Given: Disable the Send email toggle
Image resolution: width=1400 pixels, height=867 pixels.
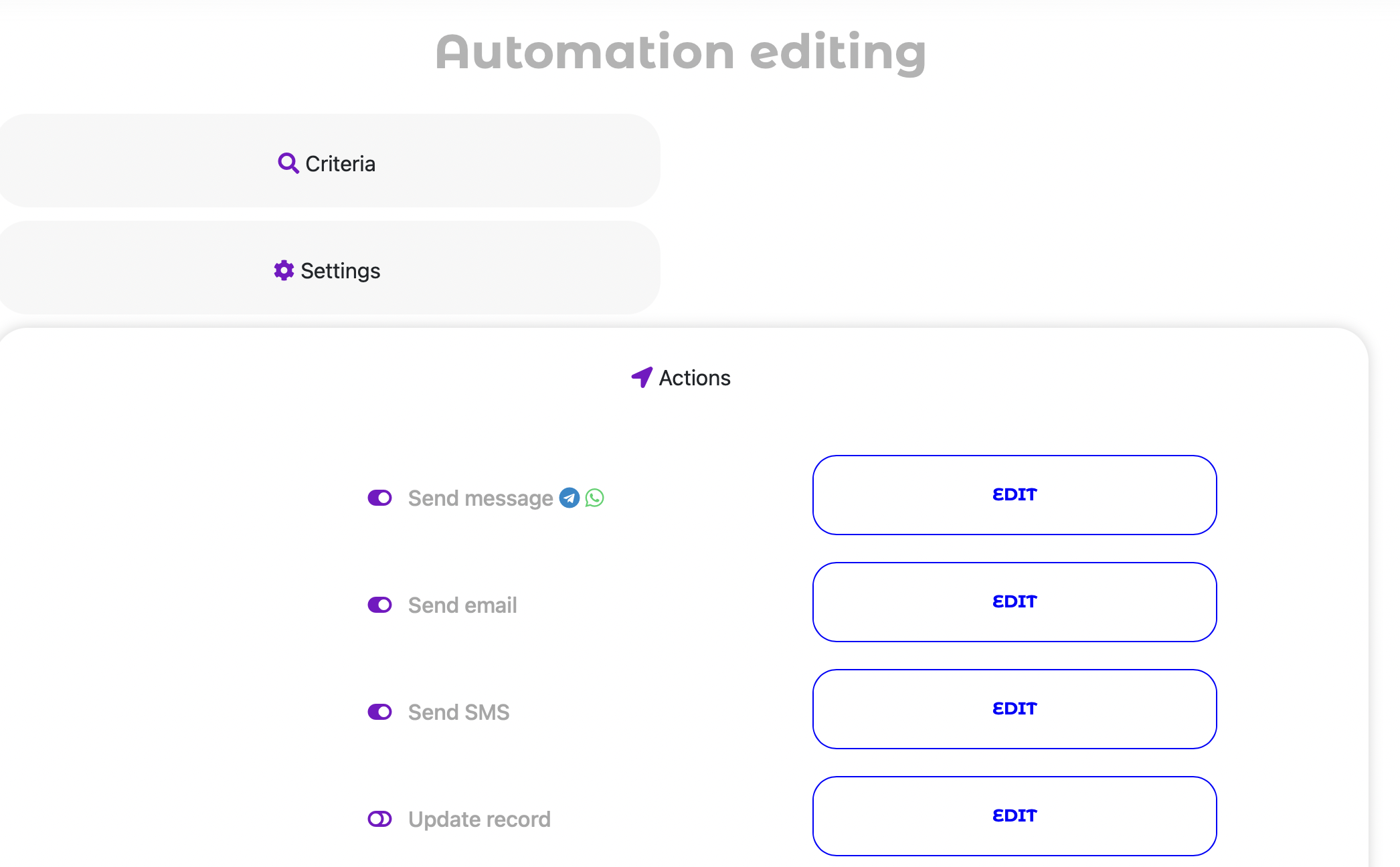Looking at the screenshot, I should 380,605.
